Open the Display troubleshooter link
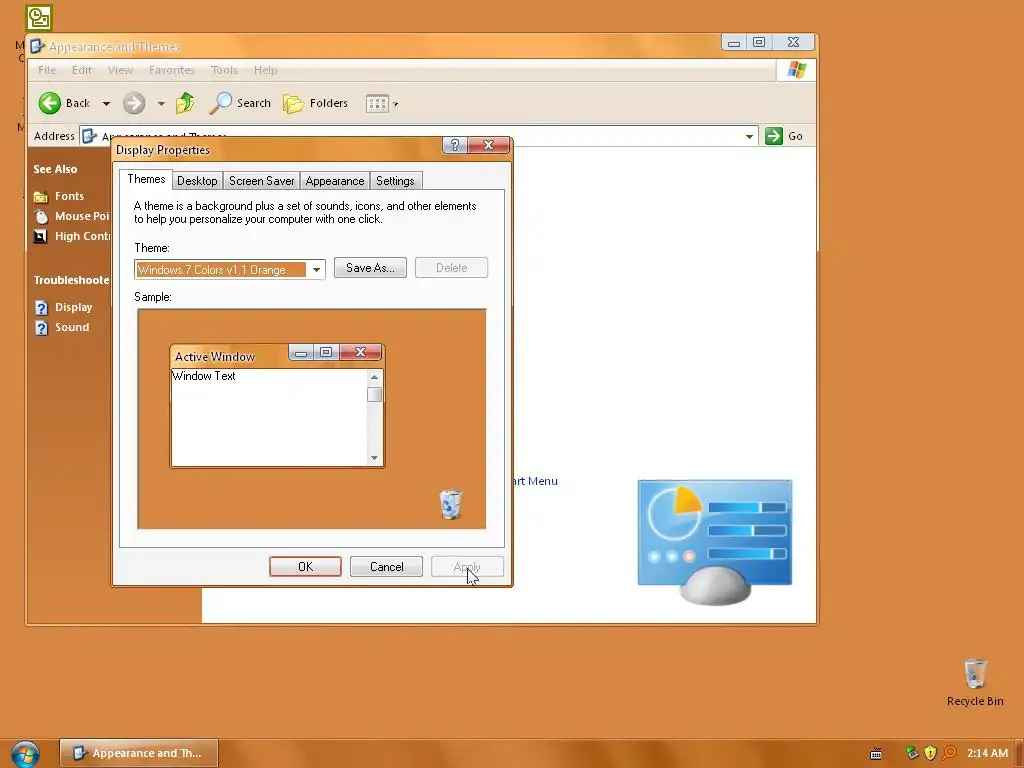Viewport: 1024px width, 768px height. pos(73,307)
